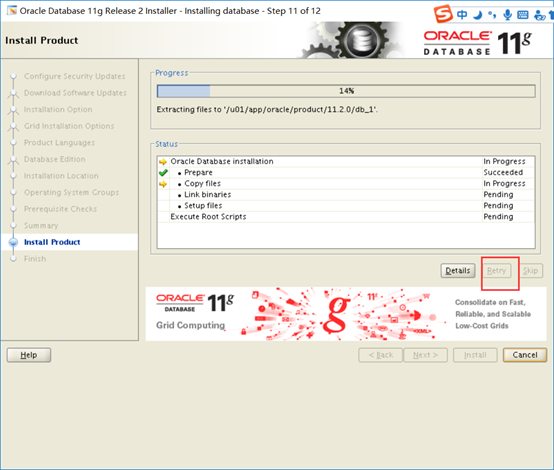The image size is (554, 470).
Task: Select the Execute Root Scripts row
Action: pos(346,217)
